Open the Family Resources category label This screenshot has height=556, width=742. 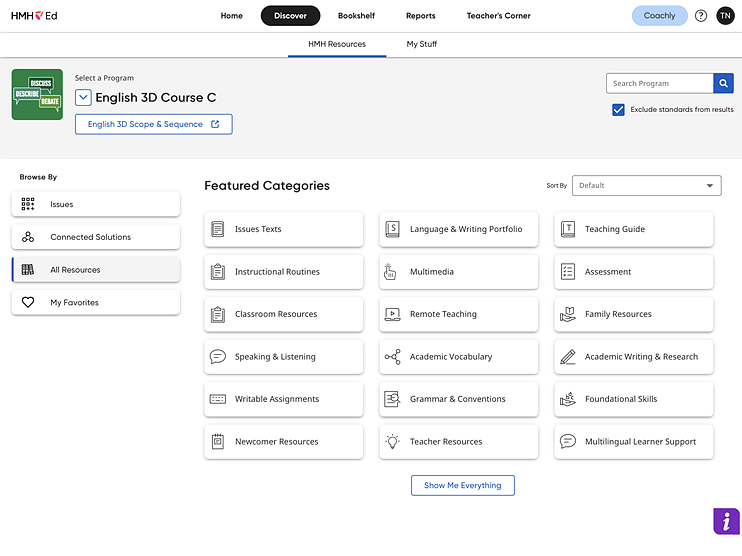click(x=618, y=314)
